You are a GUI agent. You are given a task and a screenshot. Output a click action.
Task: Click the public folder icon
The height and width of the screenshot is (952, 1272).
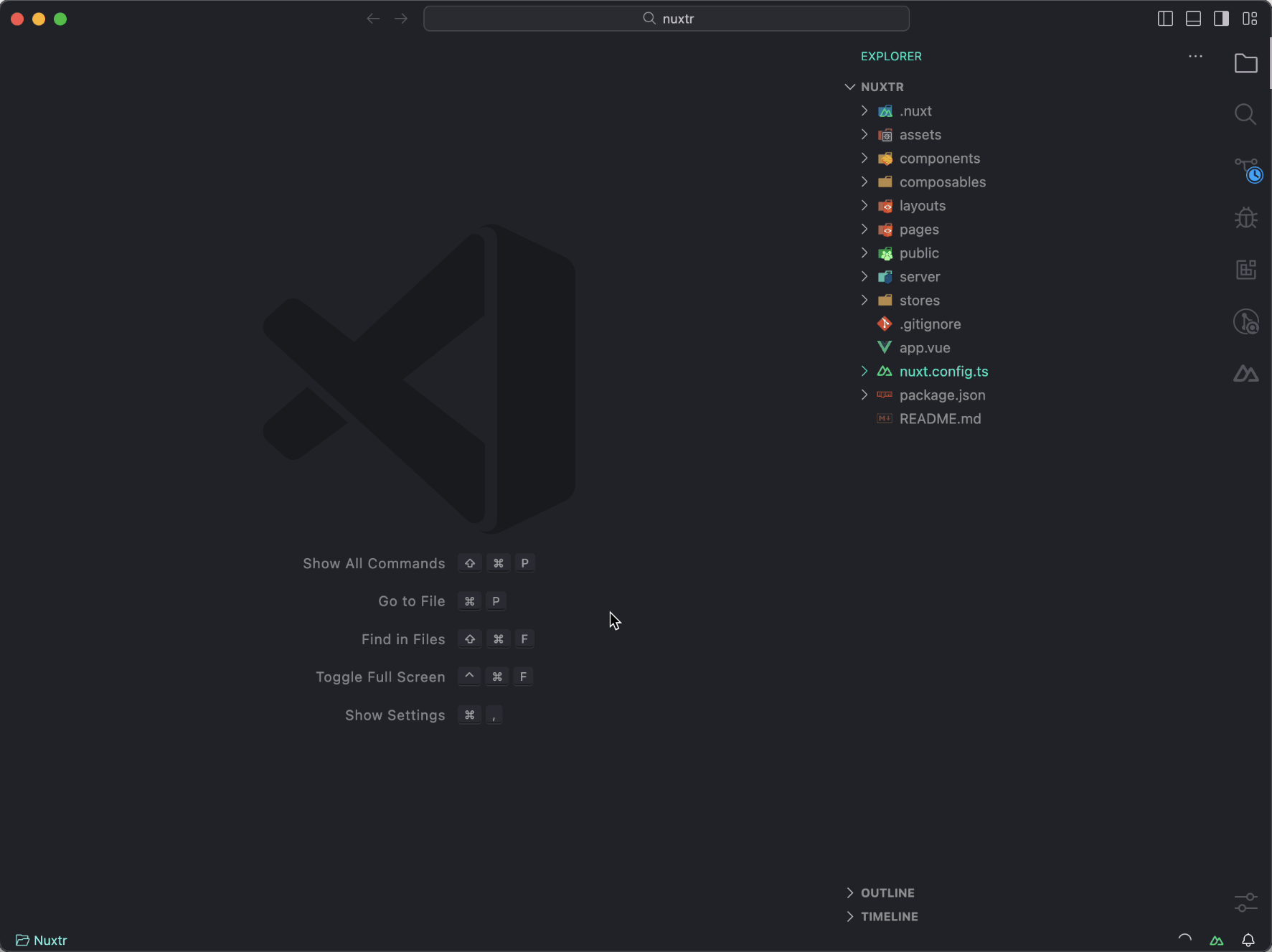click(x=885, y=253)
